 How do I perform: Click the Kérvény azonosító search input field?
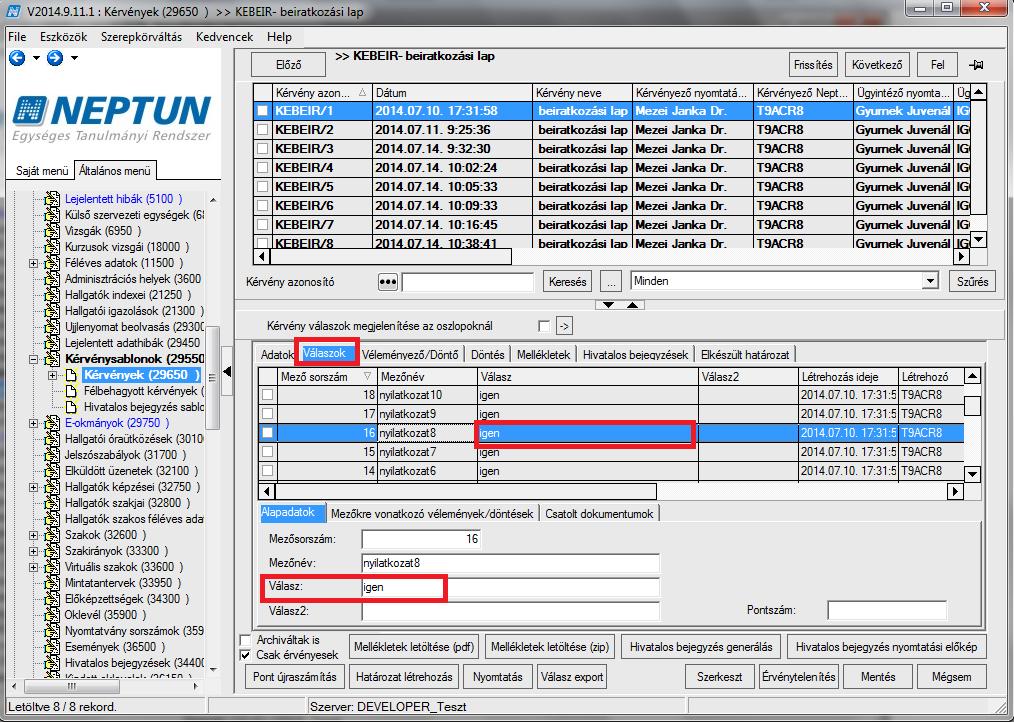tap(468, 282)
